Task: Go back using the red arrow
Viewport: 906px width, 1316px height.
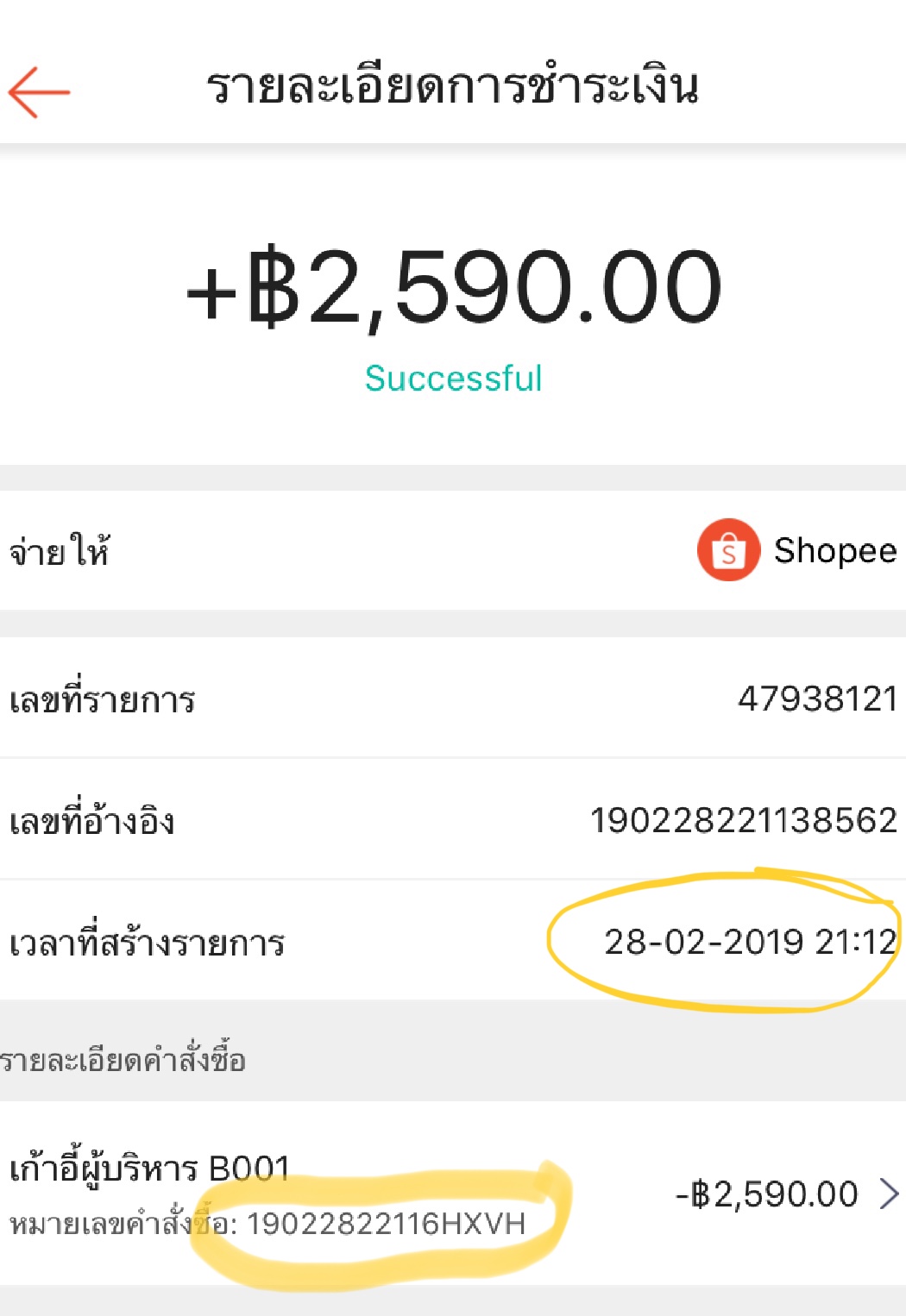Action: click(39, 91)
